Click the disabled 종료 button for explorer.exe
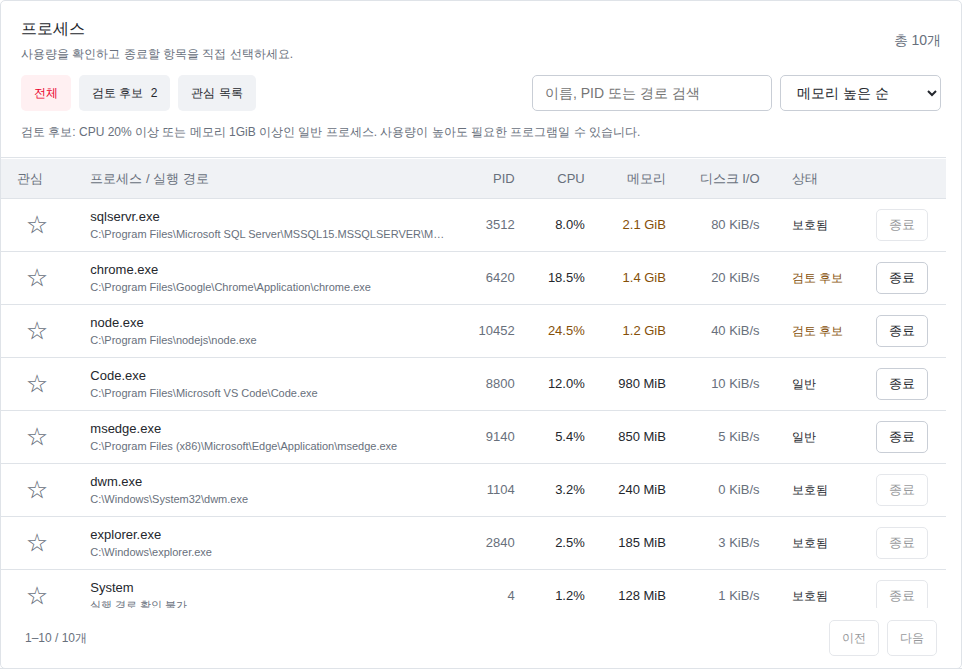962x669 pixels. point(902,543)
